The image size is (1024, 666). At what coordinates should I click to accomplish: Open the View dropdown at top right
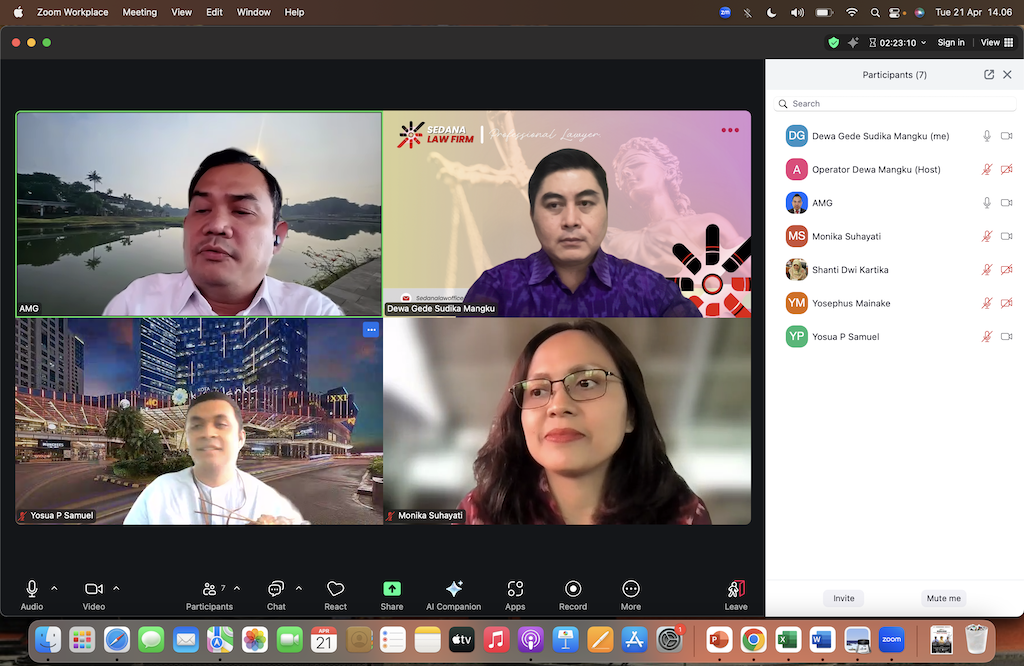tap(992, 43)
